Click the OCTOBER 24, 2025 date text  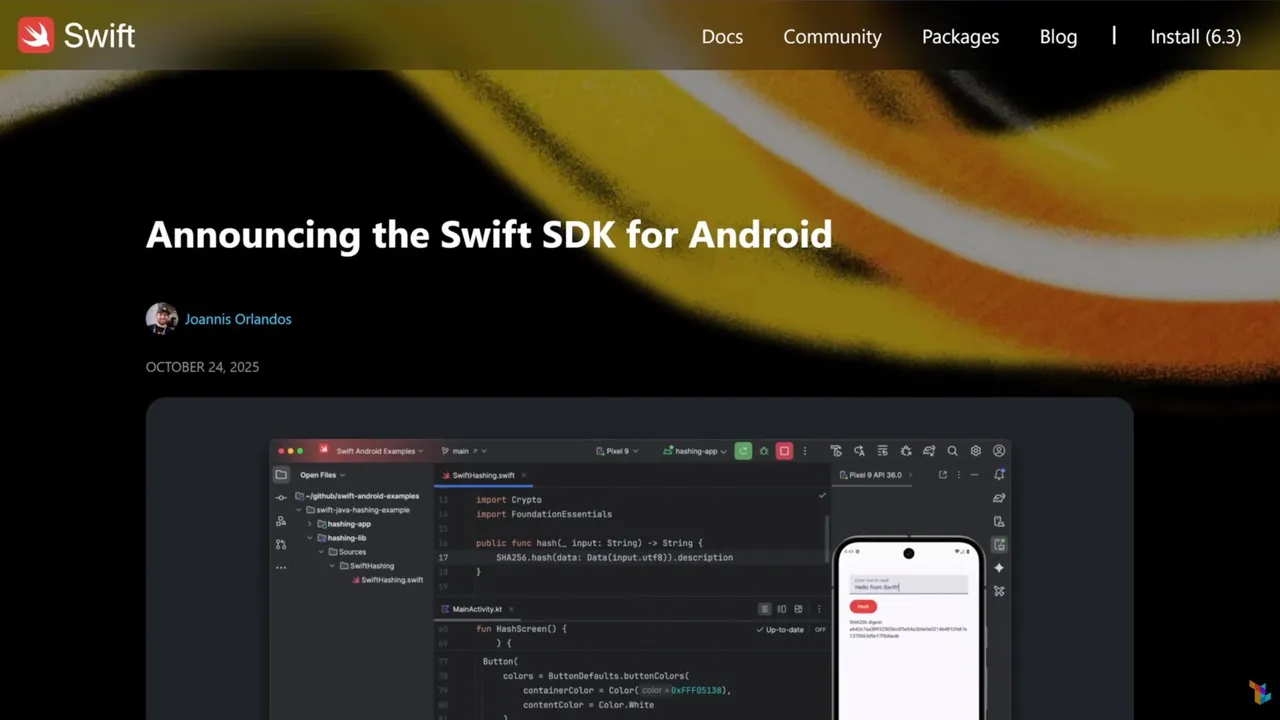(x=202, y=367)
